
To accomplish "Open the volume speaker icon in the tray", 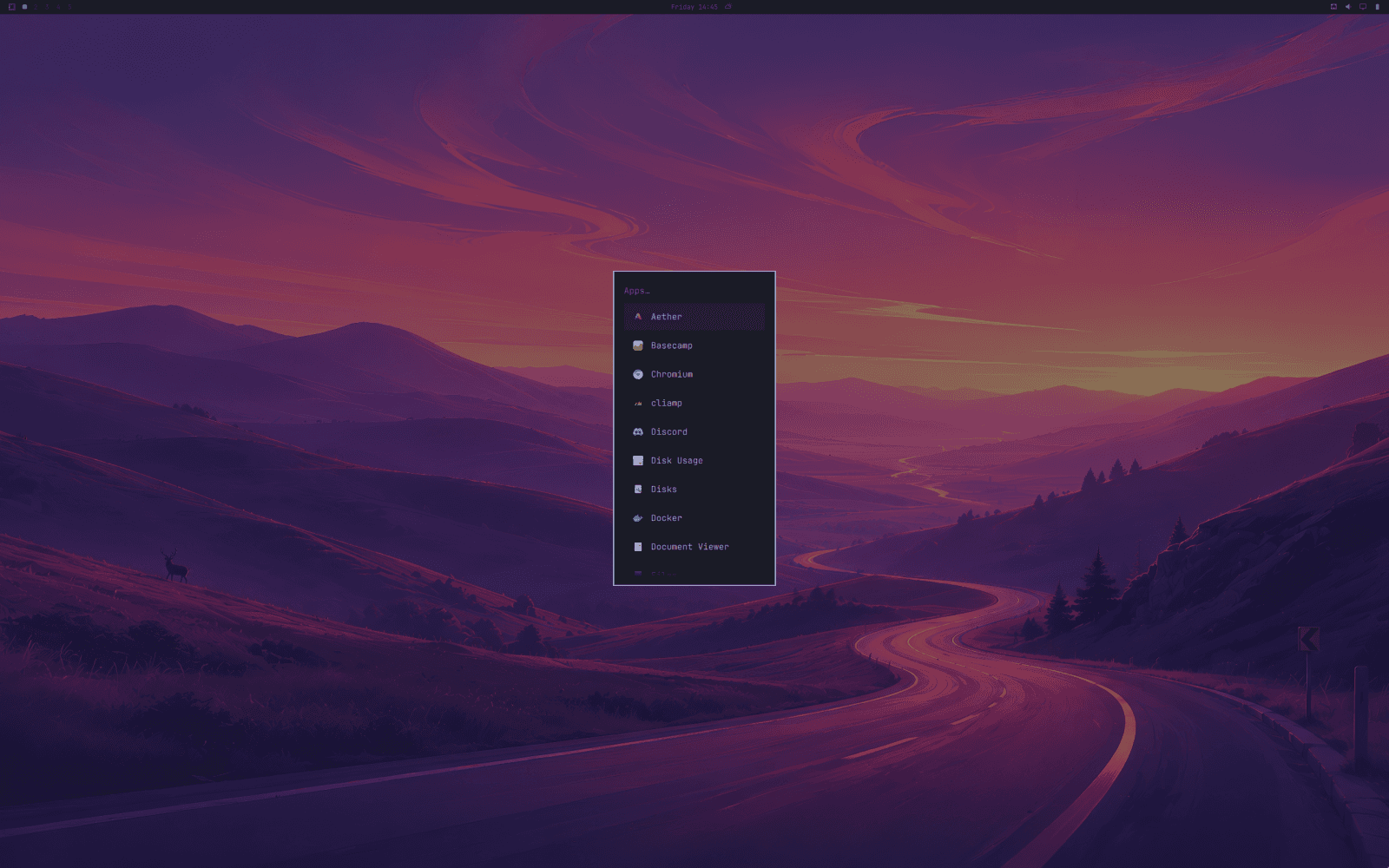I will (x=1348, y=7).
